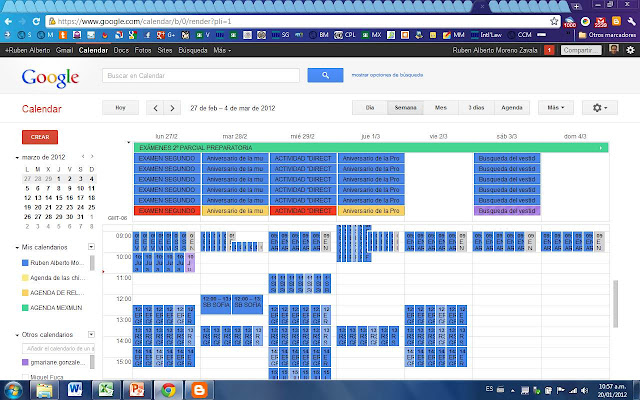Click mostrar opciones de búsqueda link
The width and height of the screenshot is (640, 400).
coord(387,75)
